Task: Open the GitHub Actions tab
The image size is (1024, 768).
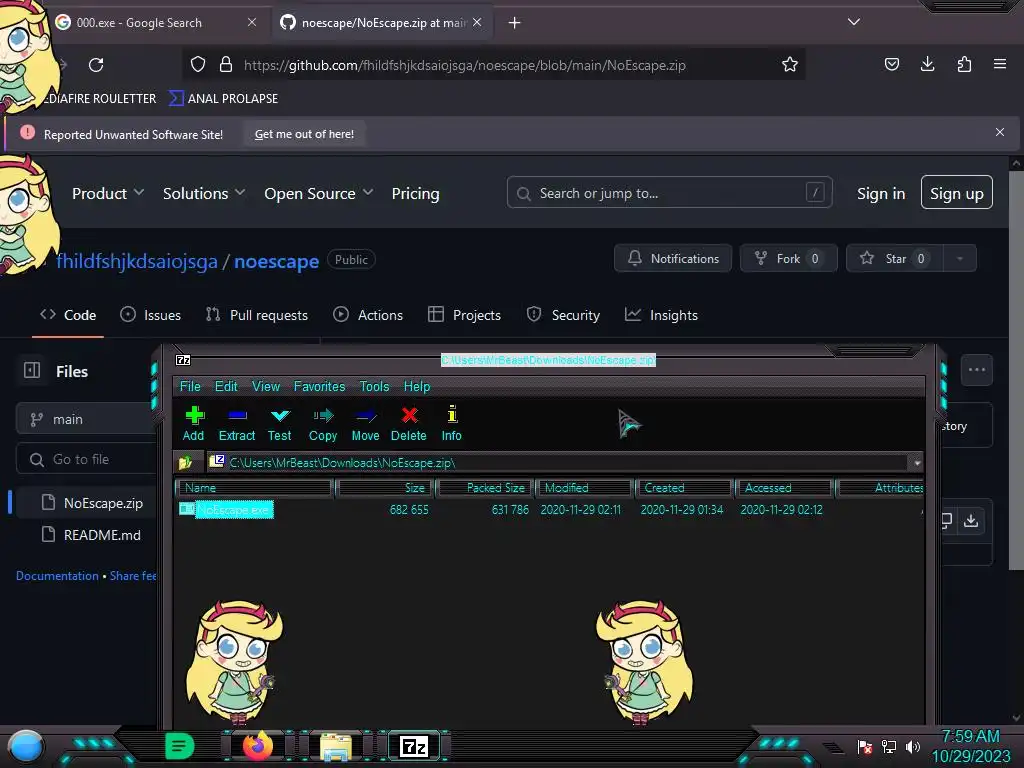Action: click(368, 315)
